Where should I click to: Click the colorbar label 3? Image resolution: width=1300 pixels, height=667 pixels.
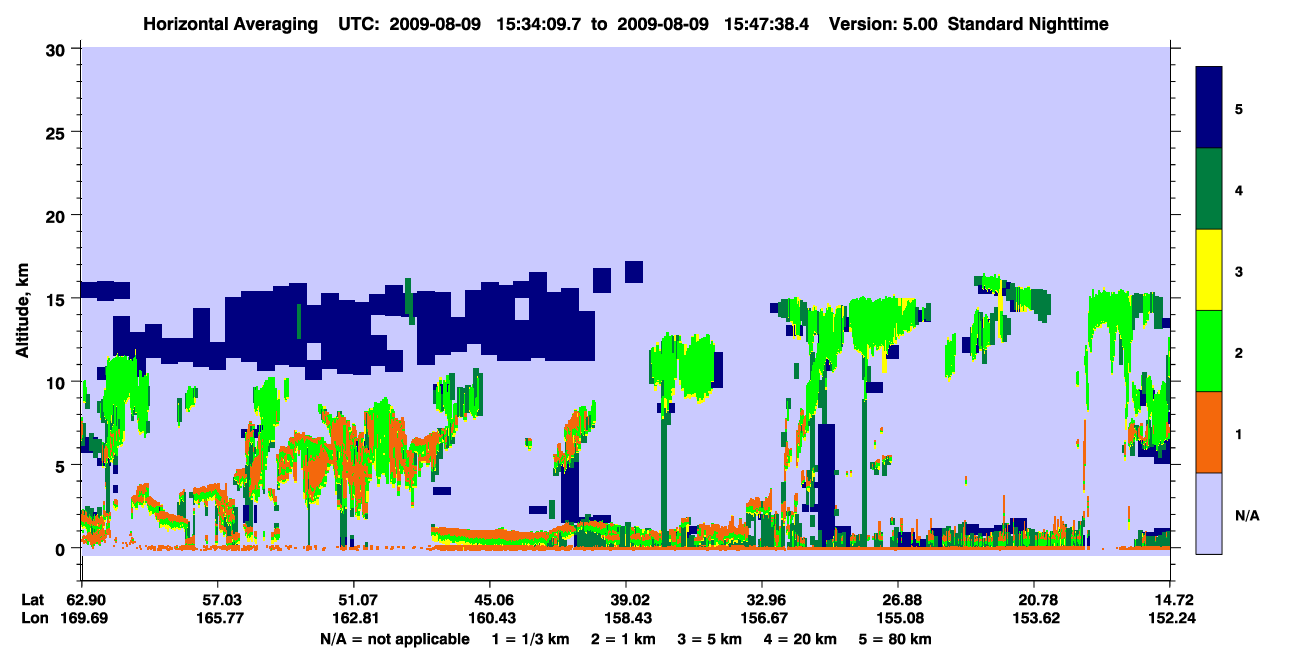1239,271
